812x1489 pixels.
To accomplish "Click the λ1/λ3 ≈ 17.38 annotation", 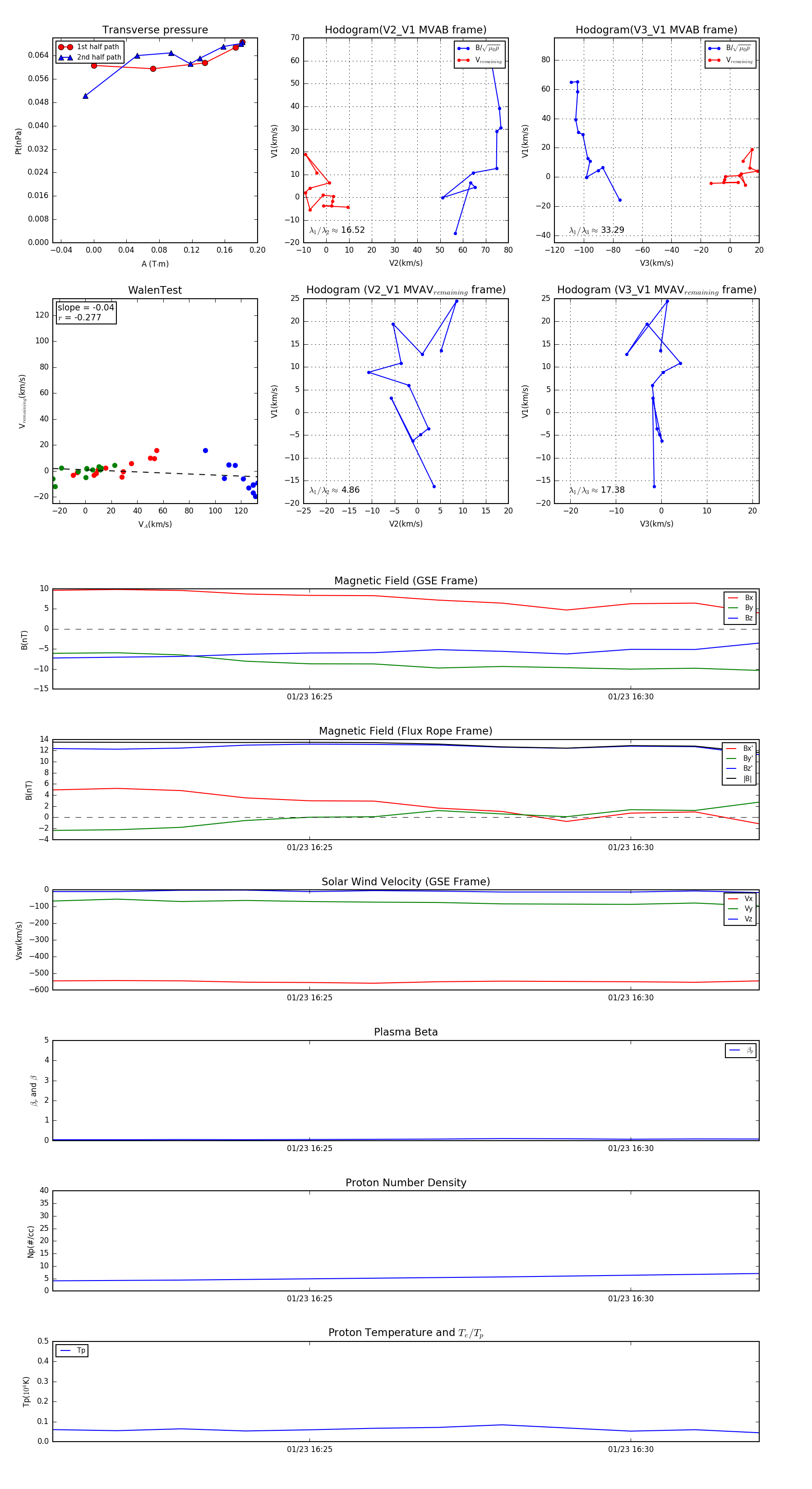I will coord(596,490).
